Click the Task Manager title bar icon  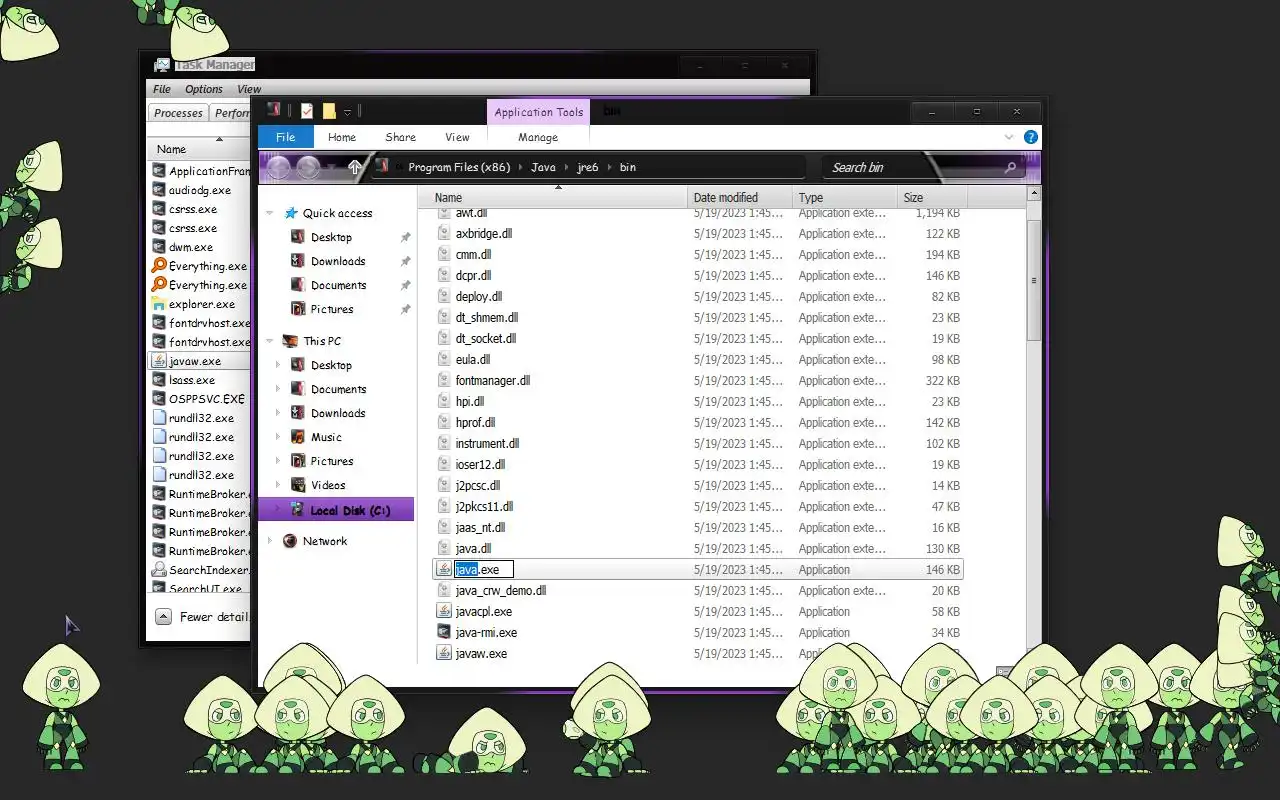[162, 65]
